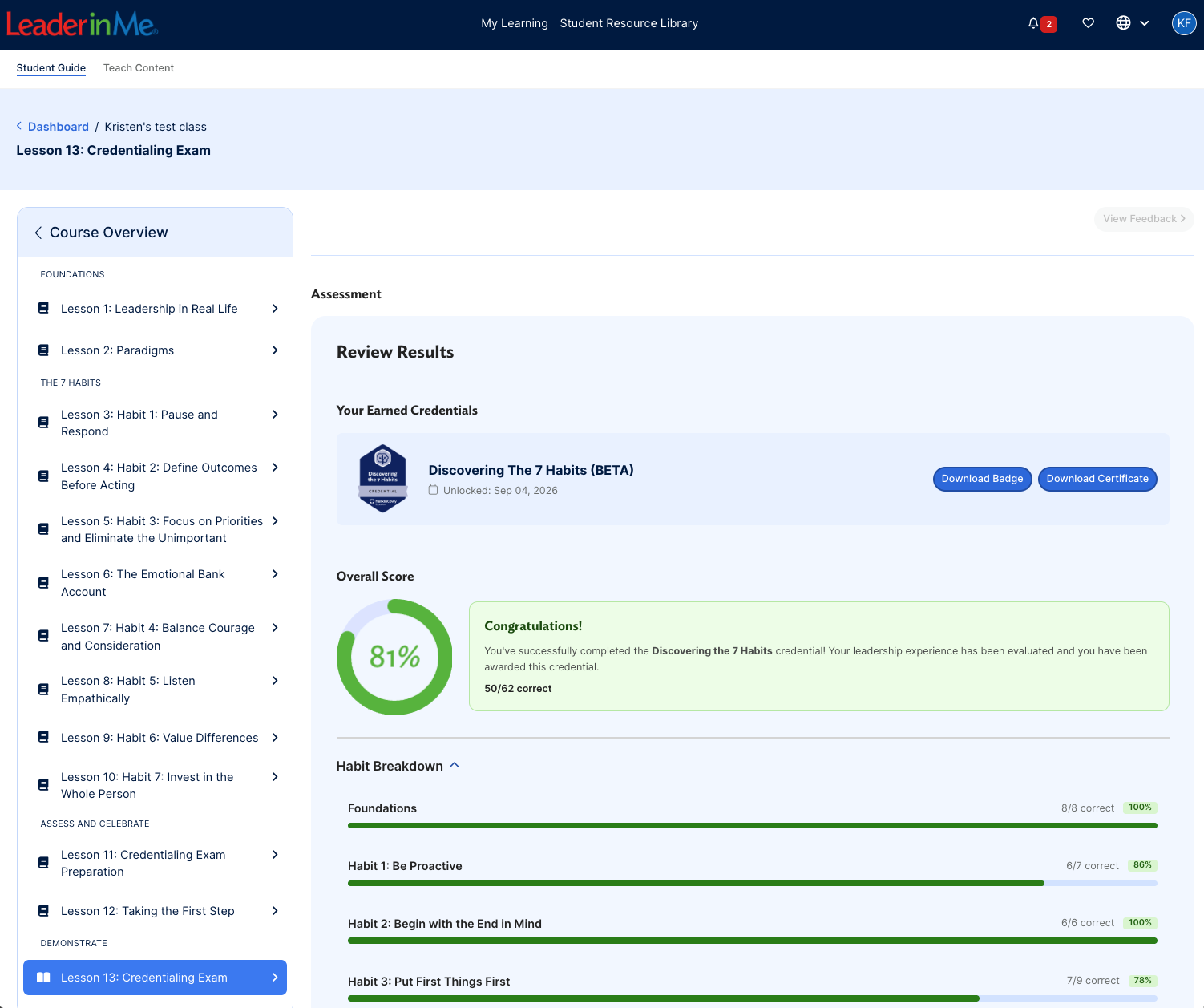Click the LeaderinMe logo
This screenshot has height=1008, width=1204.
pyautogui.click(x=82, y=24)
